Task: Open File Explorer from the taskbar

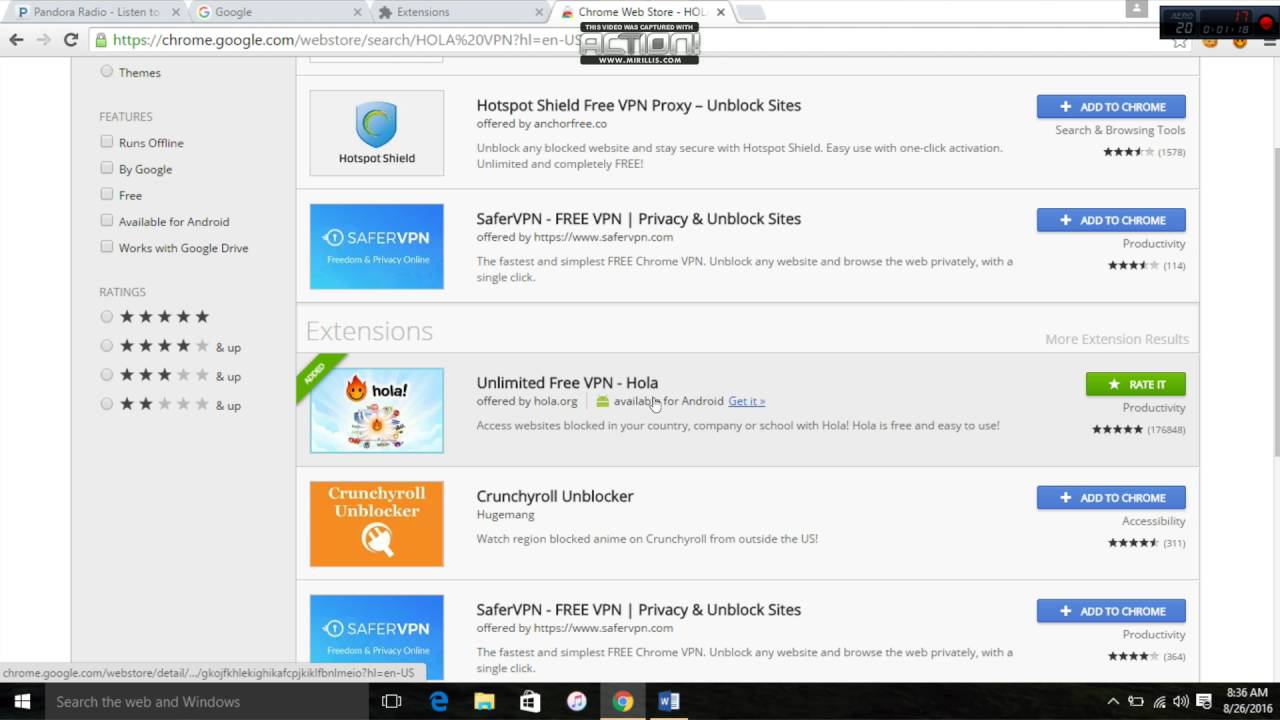Action: pyautogui.click(x=484, y=701)
